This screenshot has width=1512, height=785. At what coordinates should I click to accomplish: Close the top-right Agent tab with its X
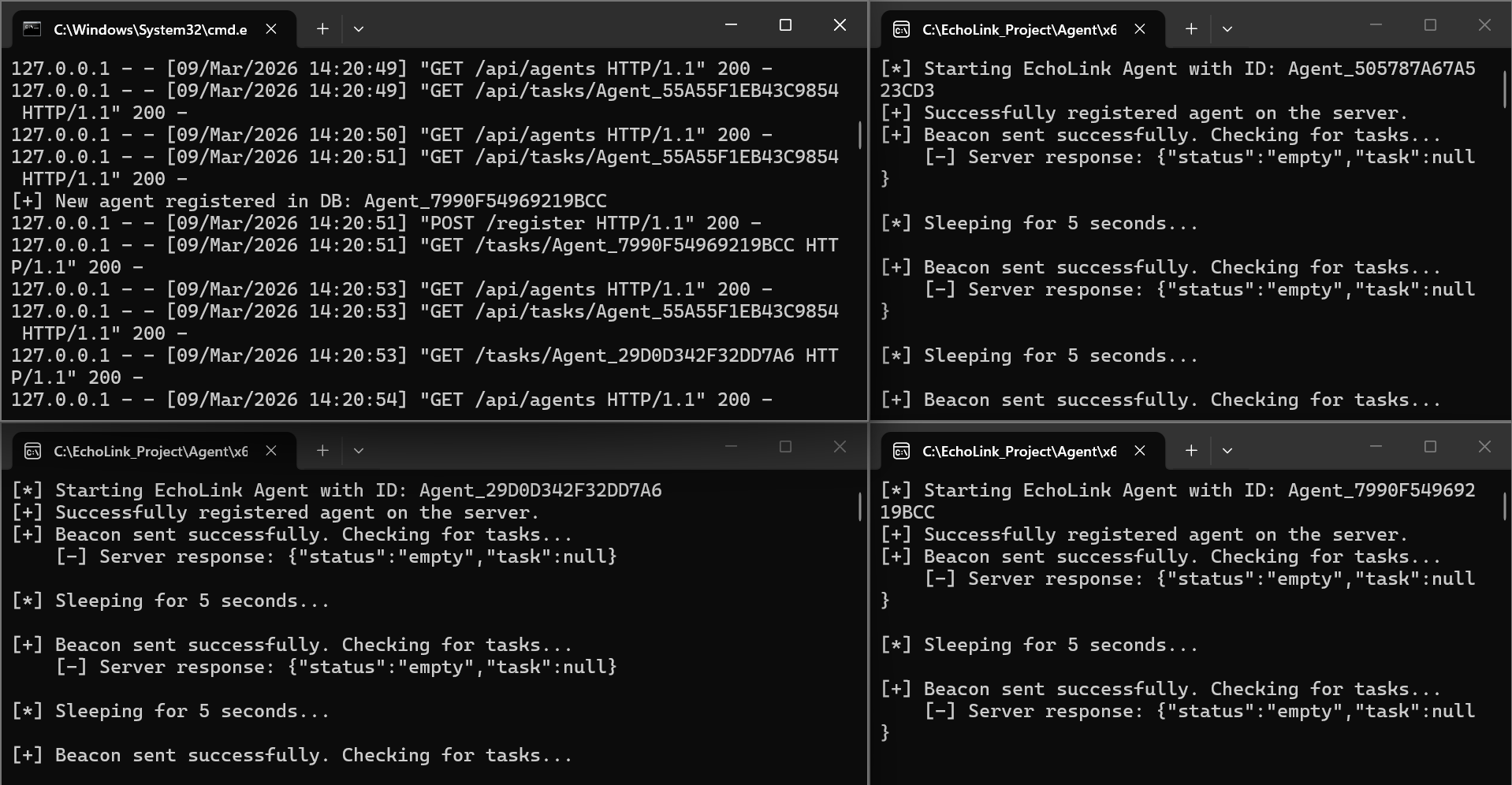[1140, 28]
